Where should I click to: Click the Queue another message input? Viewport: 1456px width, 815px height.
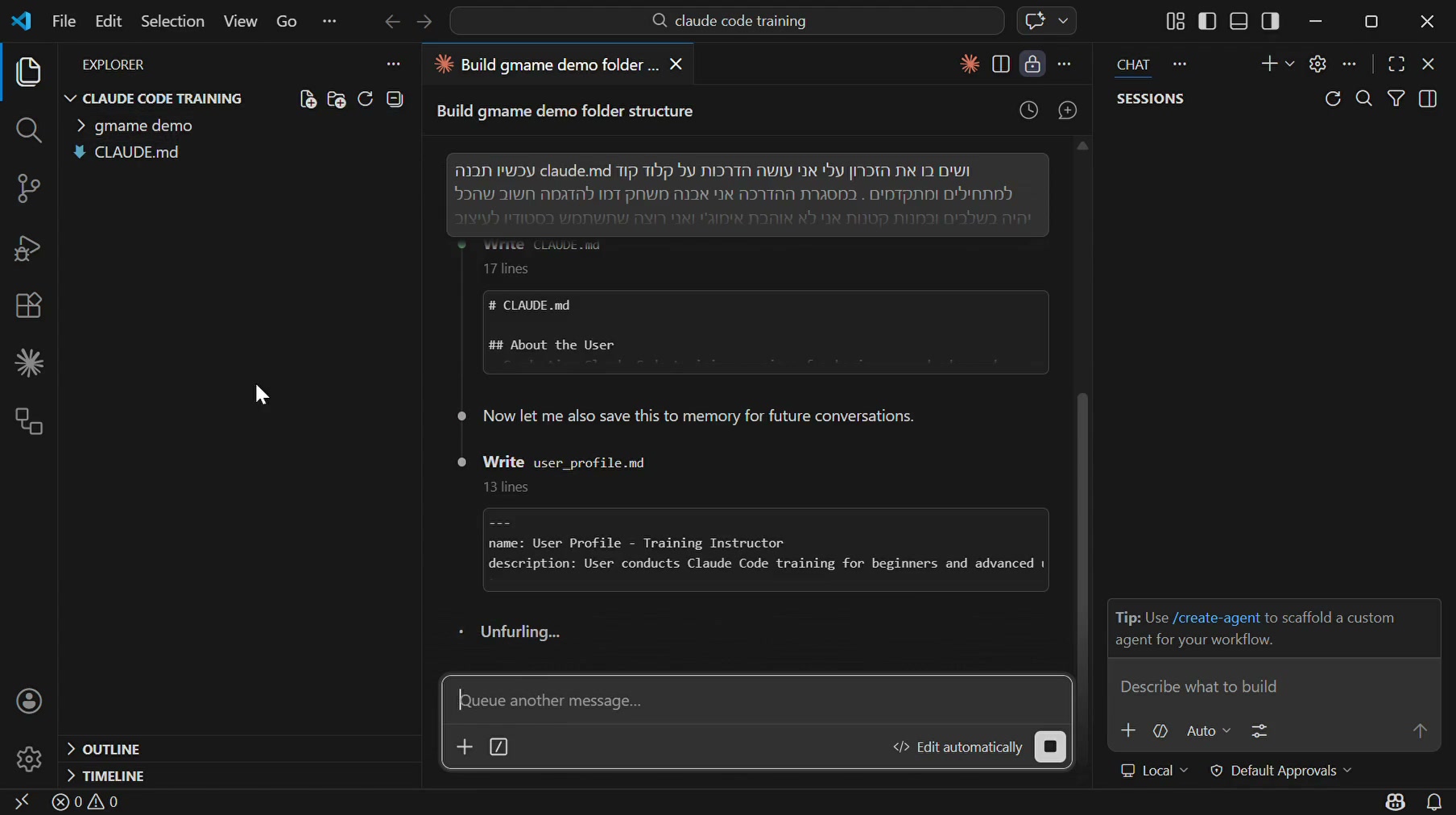pos(757,701)
